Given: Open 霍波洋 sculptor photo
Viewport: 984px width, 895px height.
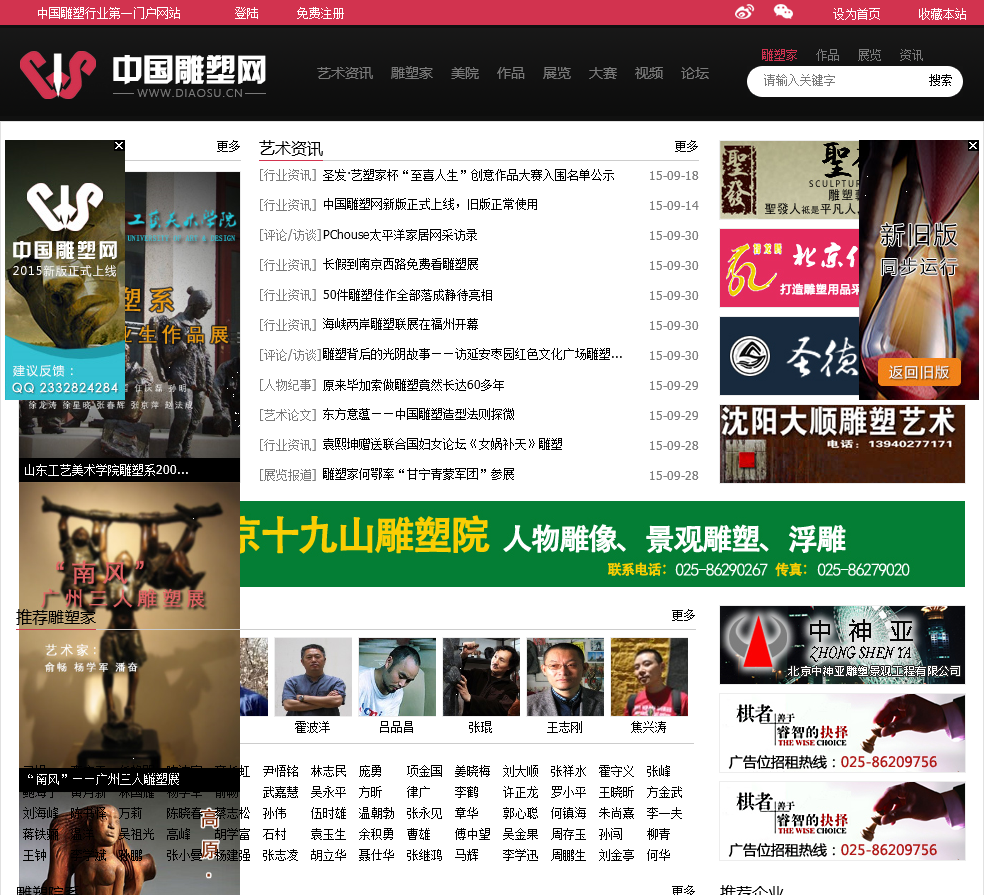Looking at the screenshot, I should click(x=313, y=677).
